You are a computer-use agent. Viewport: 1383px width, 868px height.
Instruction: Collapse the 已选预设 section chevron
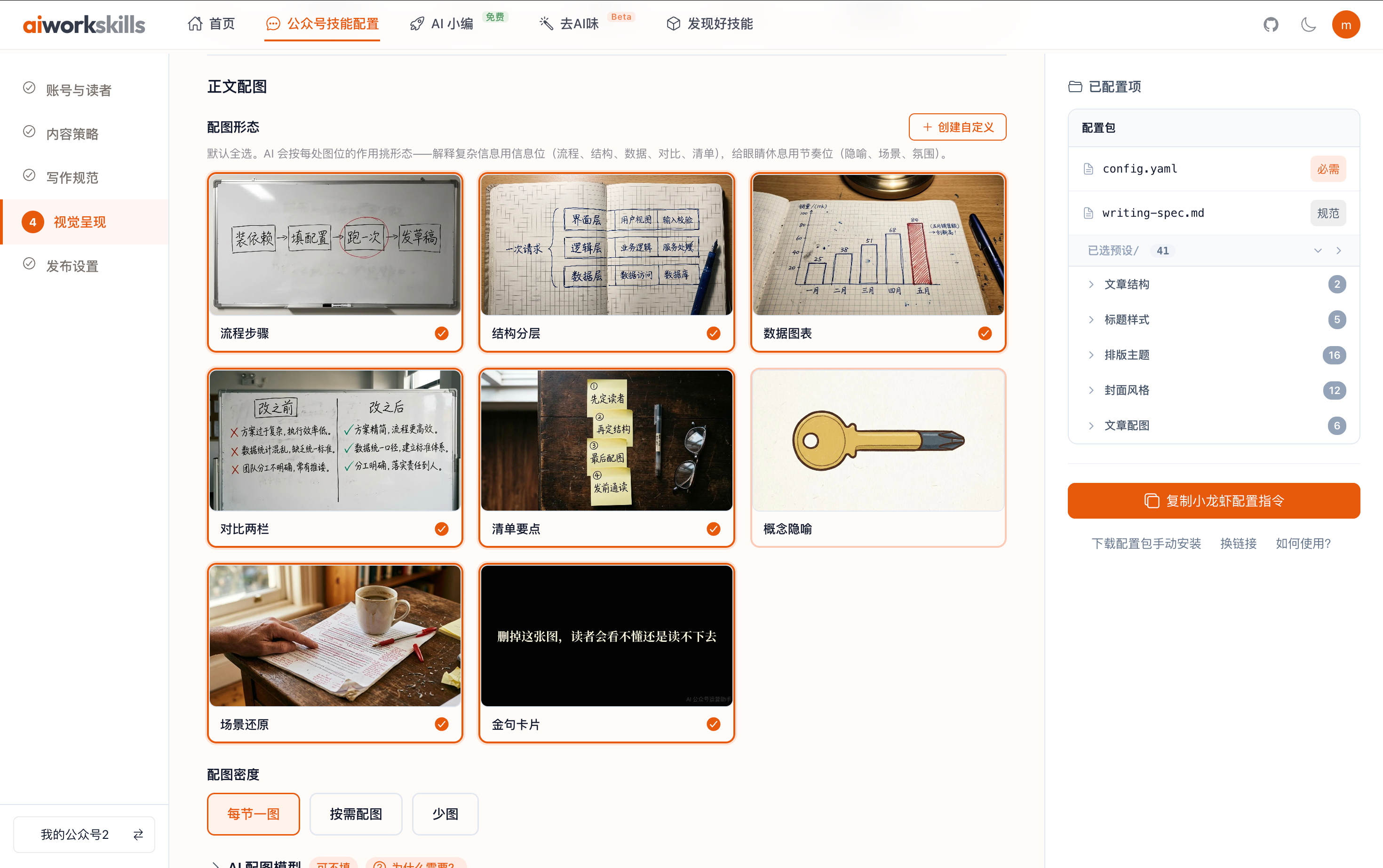[x=1318, y=250]
